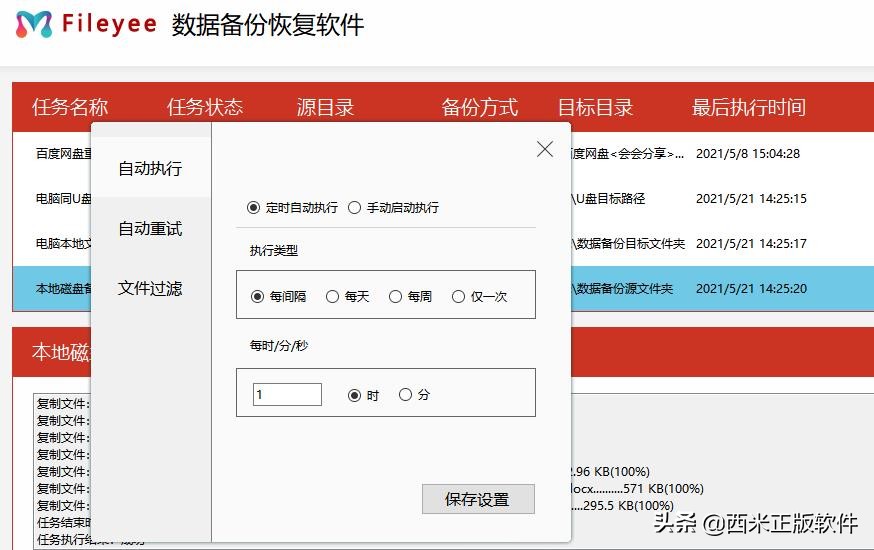This screenshot has width=874, height=550.
Task: Click the 任务状态 column header
Action: coord(205,107)
